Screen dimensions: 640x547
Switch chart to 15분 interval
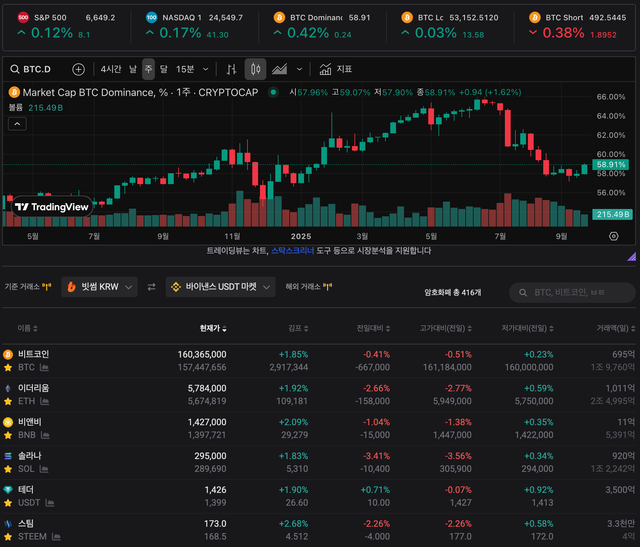185,69
